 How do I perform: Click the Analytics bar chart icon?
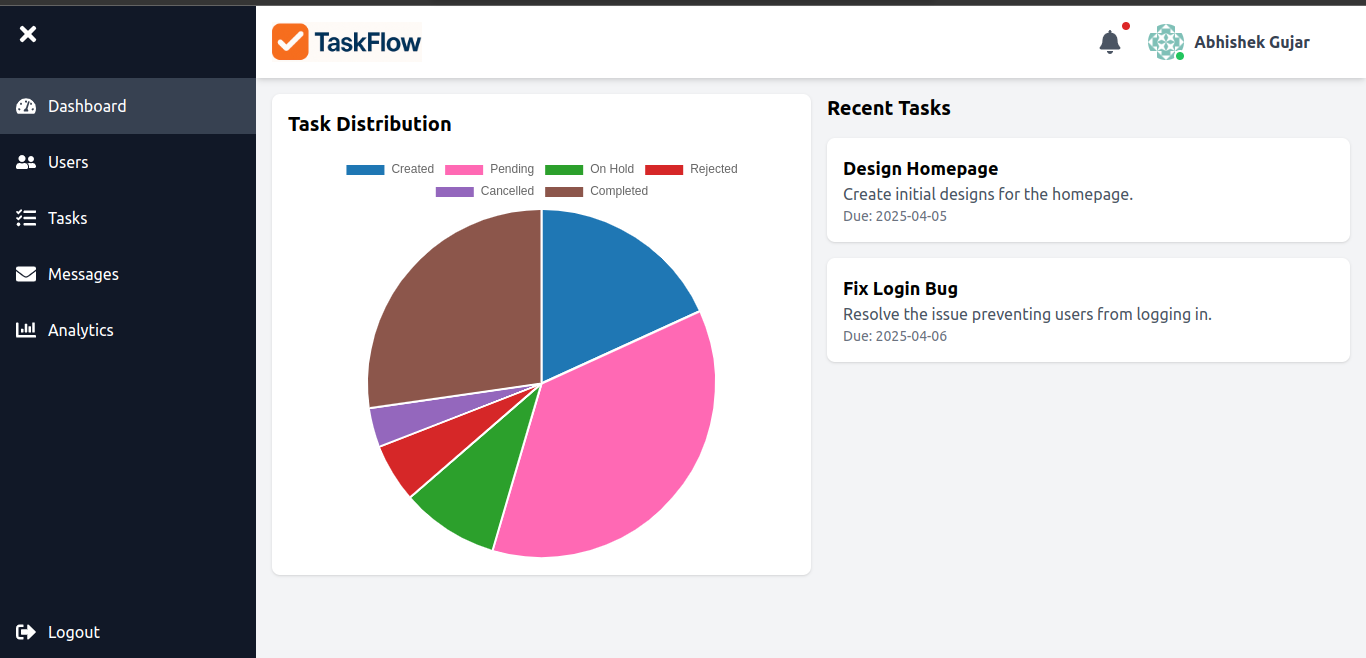(26, 330)
